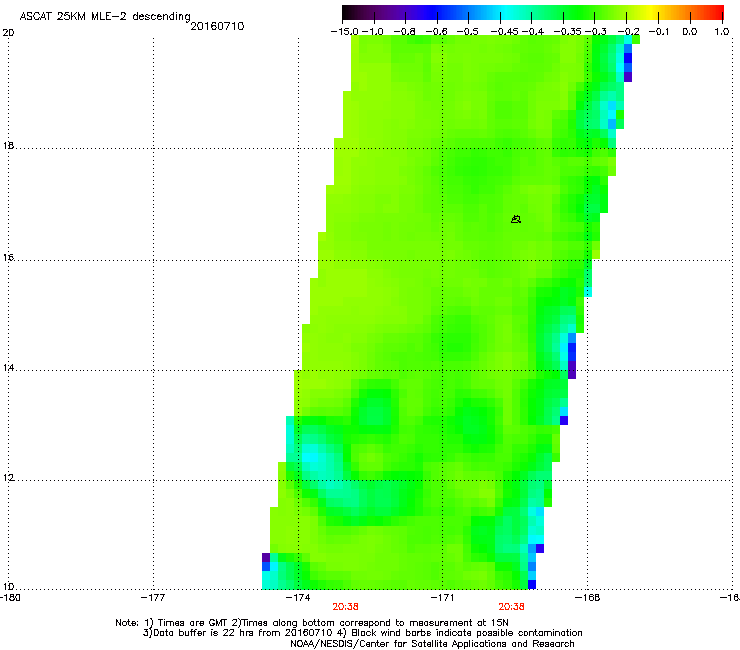Click the color bar's dark purple end
The height and width of the screenshot is (650, 740).
tap(352, 12)
